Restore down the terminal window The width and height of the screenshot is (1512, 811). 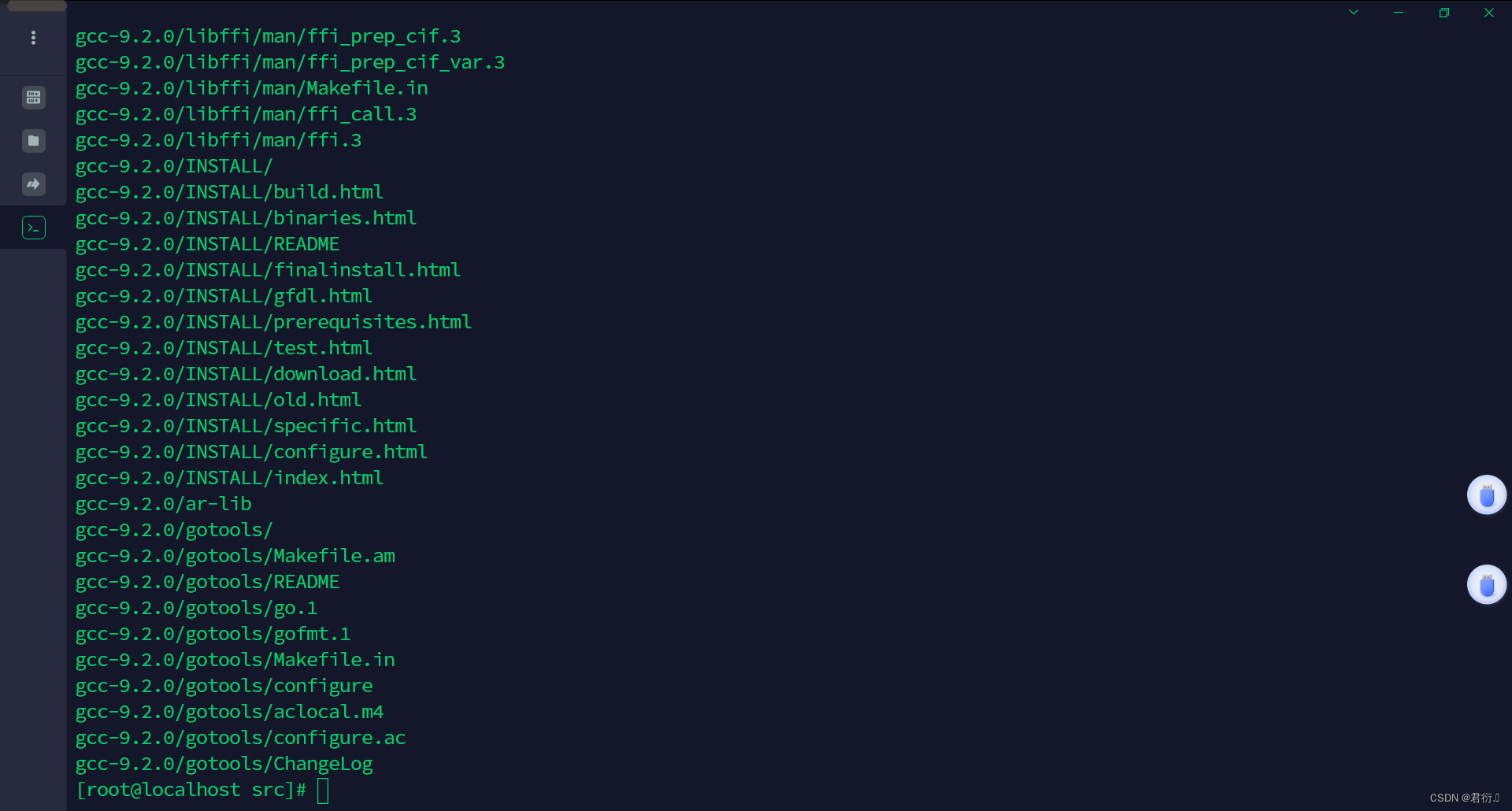1443,13
